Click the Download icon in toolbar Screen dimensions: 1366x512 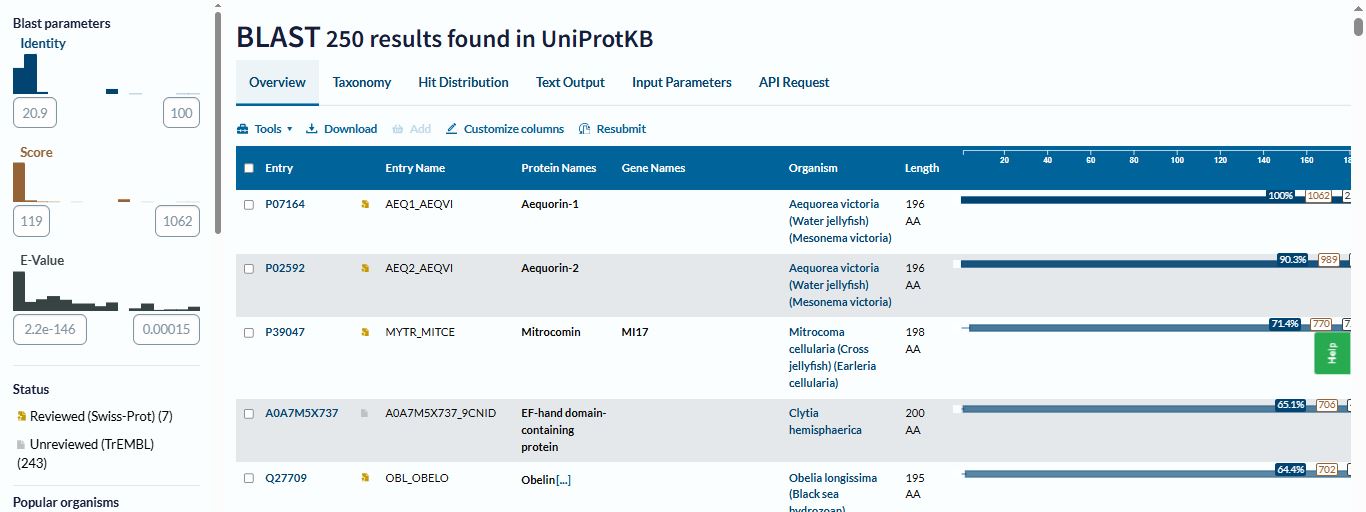coord(311,129)
